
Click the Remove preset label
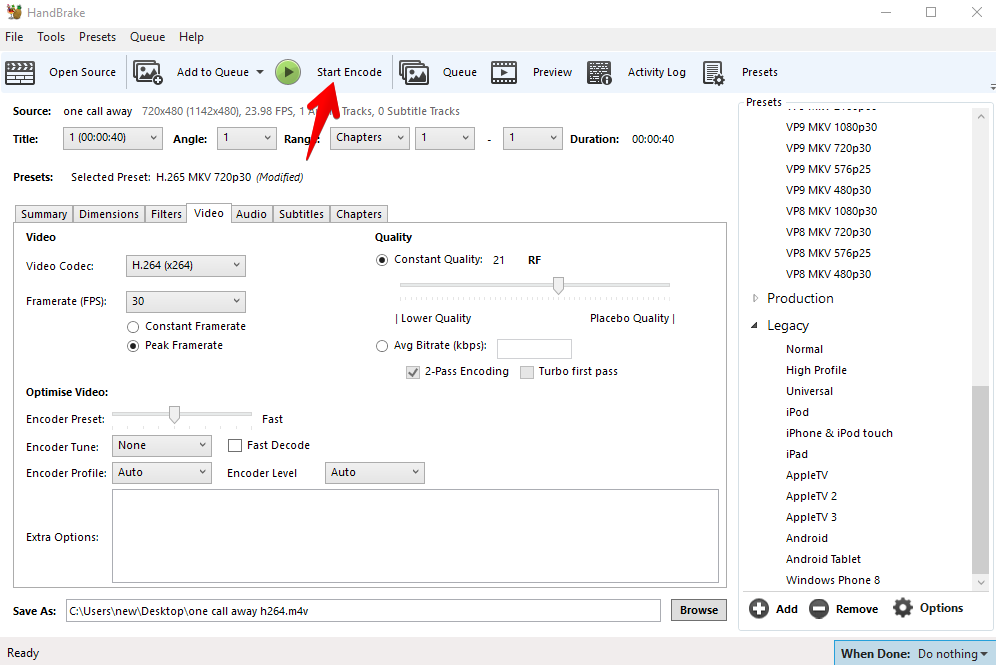[x=857, y=609]
